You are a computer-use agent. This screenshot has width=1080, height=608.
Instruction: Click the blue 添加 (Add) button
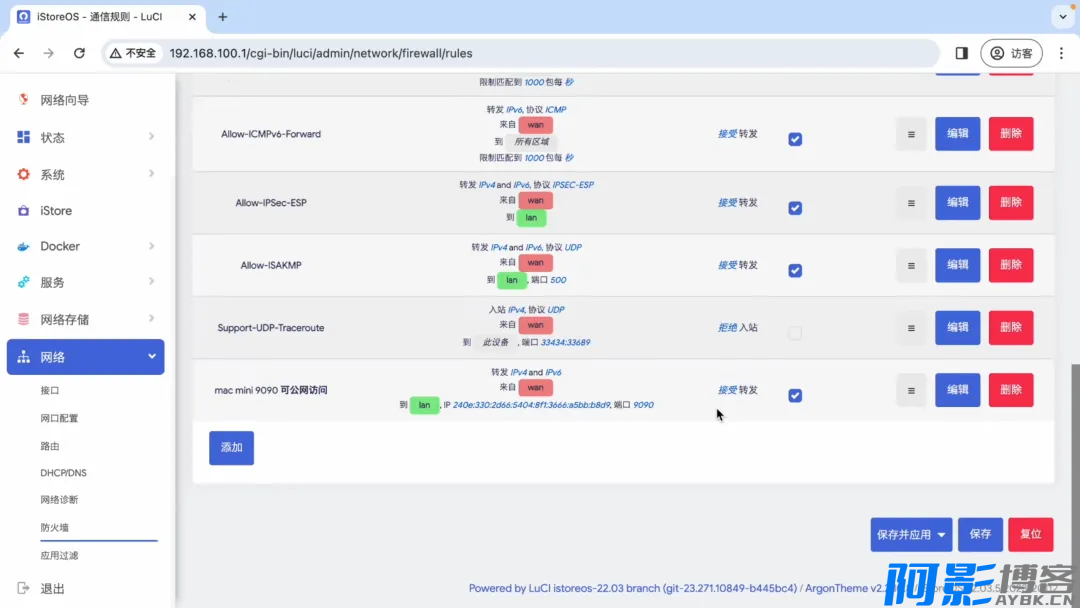pos(231,448)
